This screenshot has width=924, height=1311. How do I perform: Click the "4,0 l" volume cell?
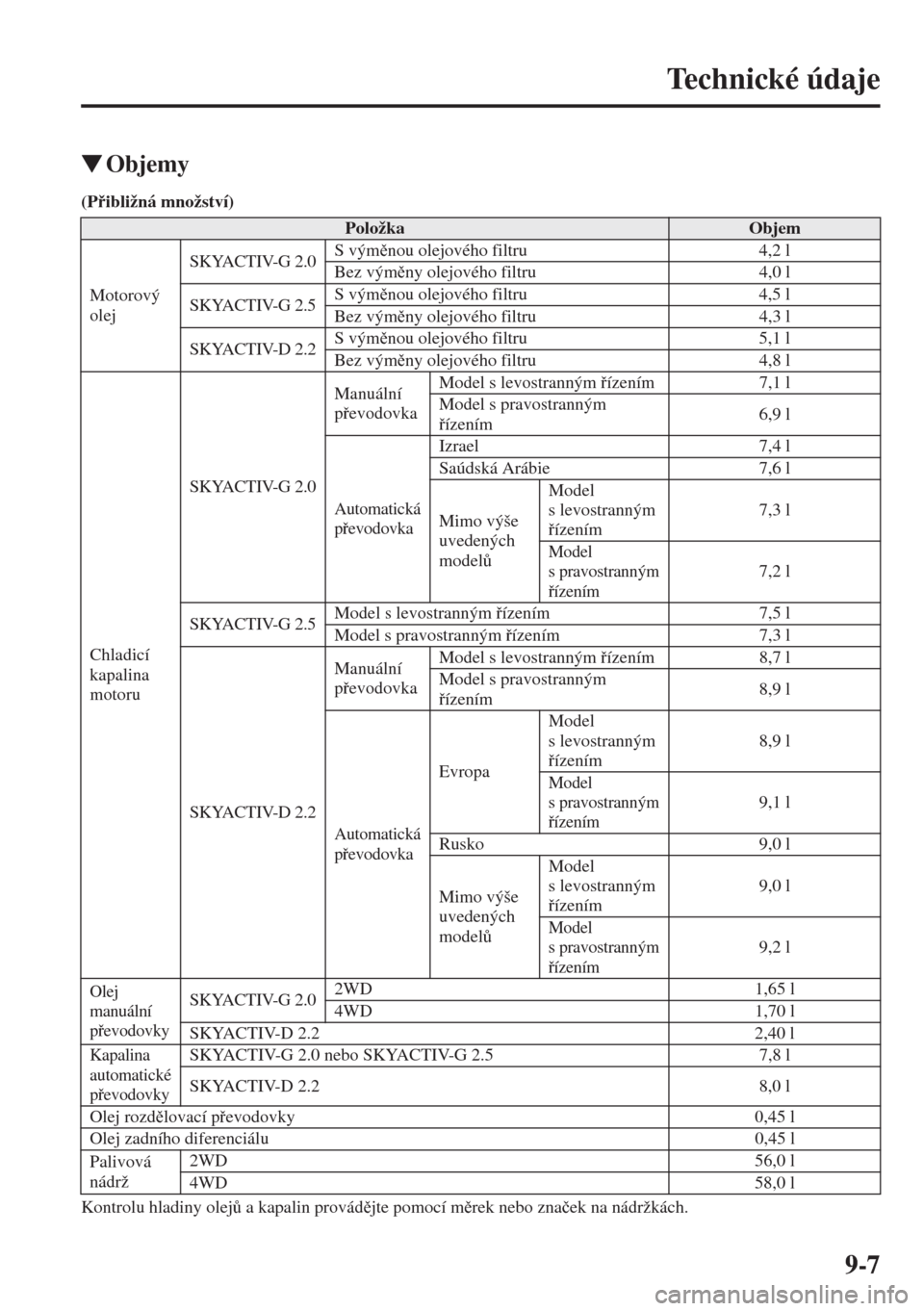click(x=774, y=272)
